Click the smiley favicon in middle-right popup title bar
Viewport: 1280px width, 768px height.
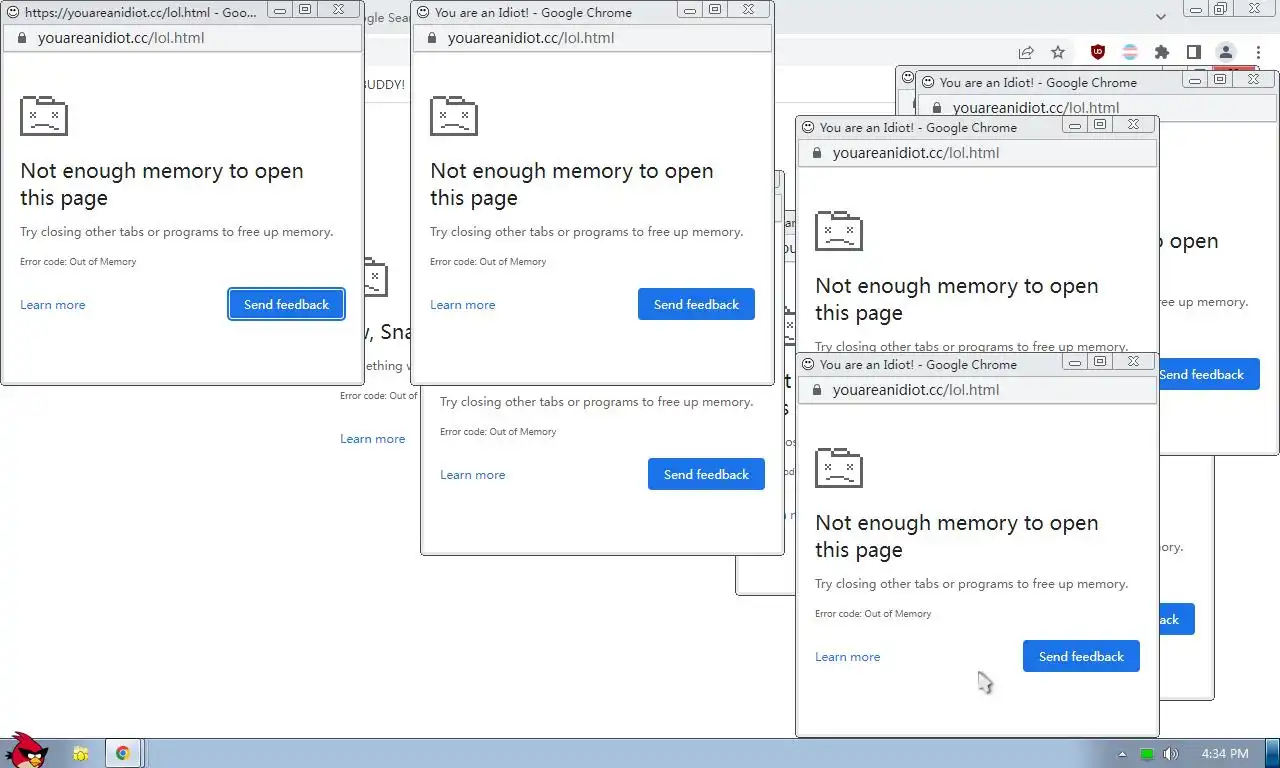[808, 127]
